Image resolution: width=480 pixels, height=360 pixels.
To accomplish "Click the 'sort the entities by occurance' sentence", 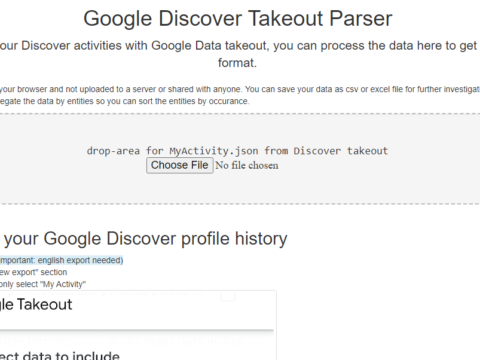I will (124, 101).
